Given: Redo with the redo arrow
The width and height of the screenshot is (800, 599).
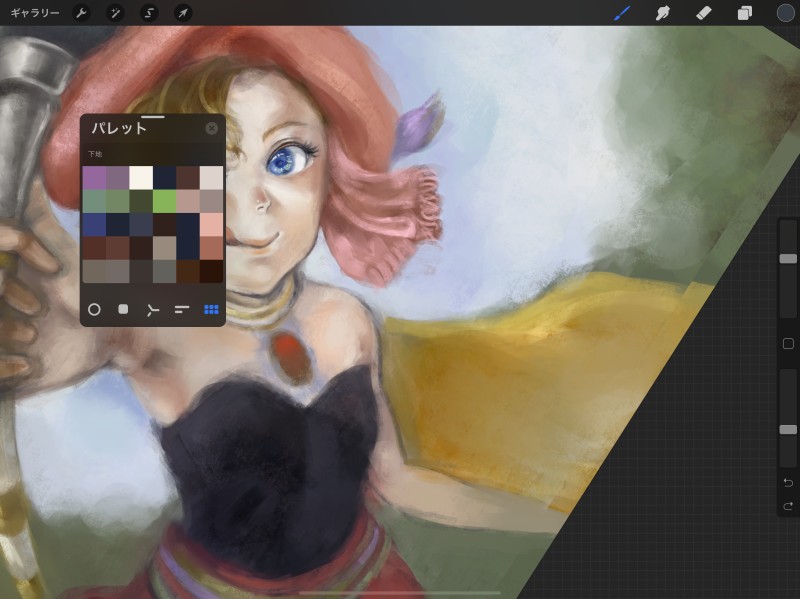Looking at the screenshot, I should (x=788, y=506).
